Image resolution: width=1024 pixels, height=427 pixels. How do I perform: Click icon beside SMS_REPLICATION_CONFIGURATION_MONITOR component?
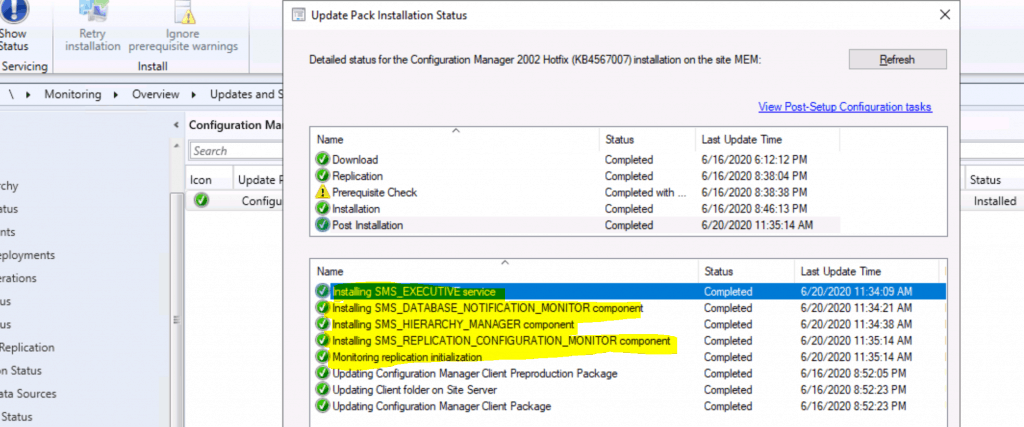click(323, 341)
